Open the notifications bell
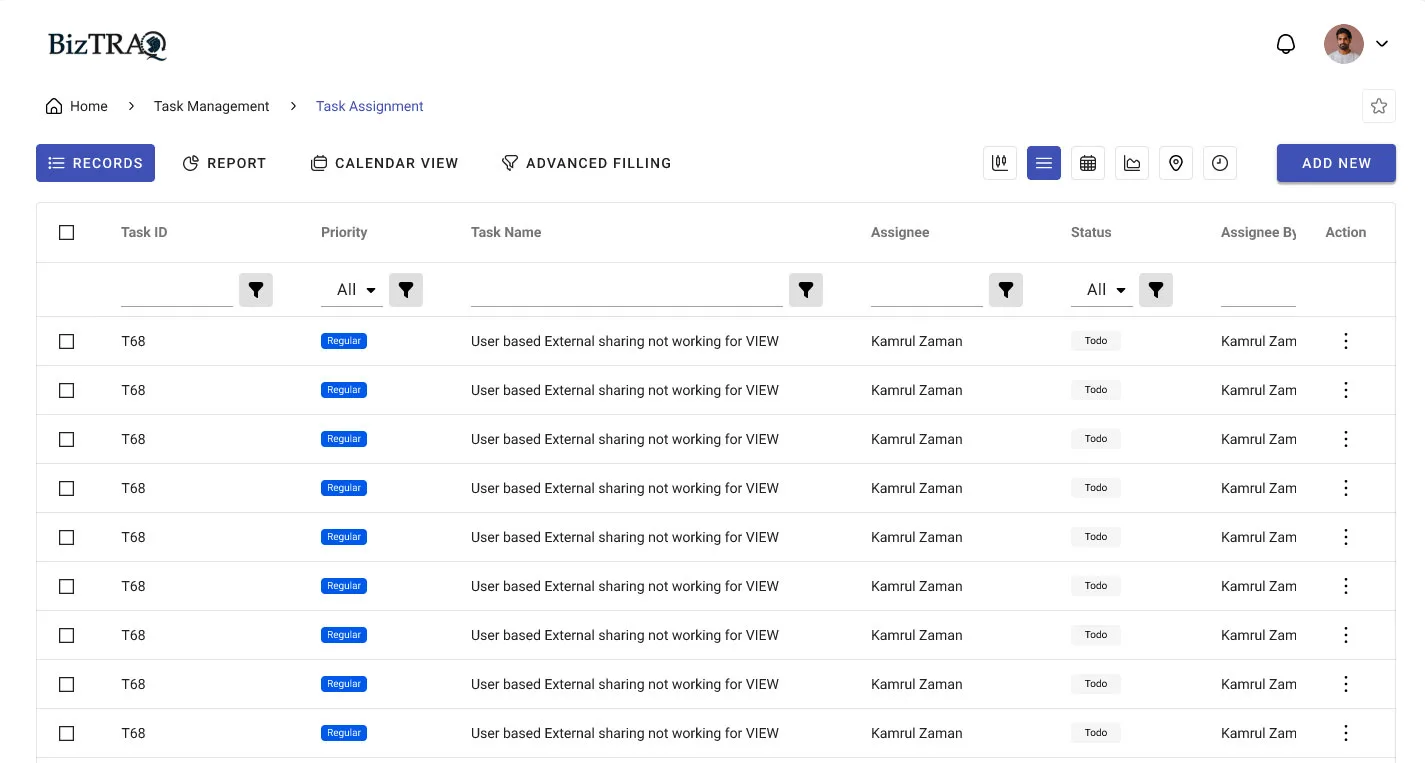The width and height of the screenshot is (1425, 763). pyautogui.click(x=1286, y=44)
